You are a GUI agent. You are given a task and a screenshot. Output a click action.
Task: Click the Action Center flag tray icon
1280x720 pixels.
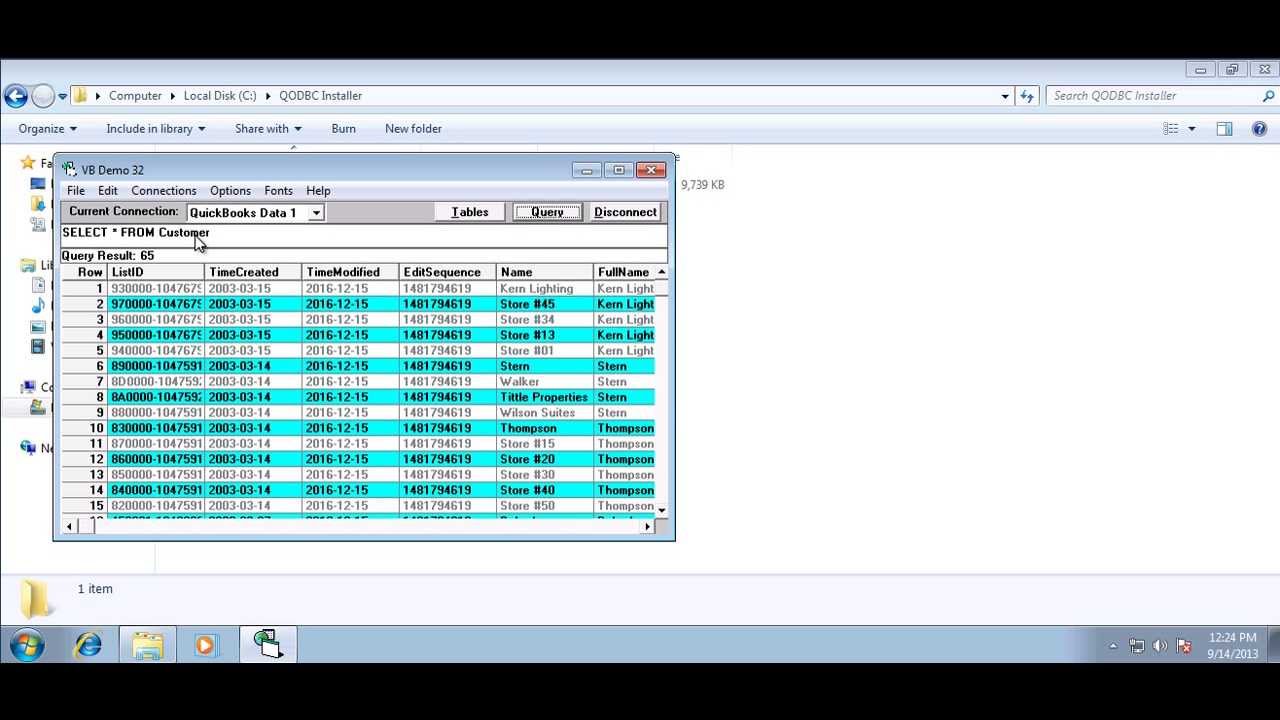(1184, 646)
